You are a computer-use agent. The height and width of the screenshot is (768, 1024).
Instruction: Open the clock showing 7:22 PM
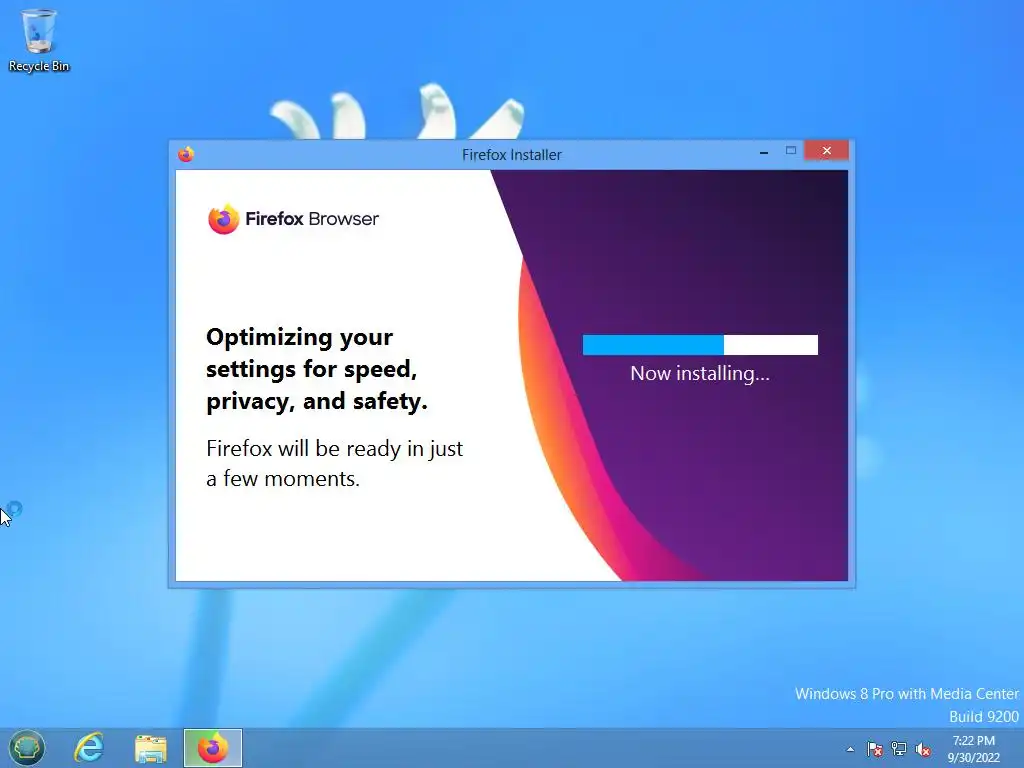point(974,749)
